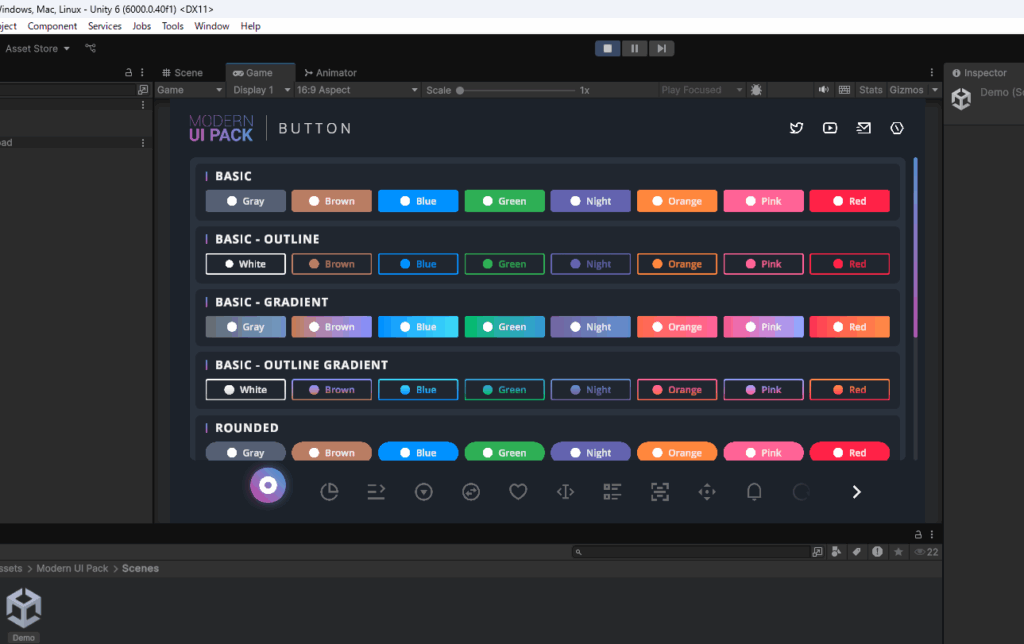This screenshot has height=644, width=1024.
Task: Open the Play Focused dropdown
Action: [x=701, y=90]
